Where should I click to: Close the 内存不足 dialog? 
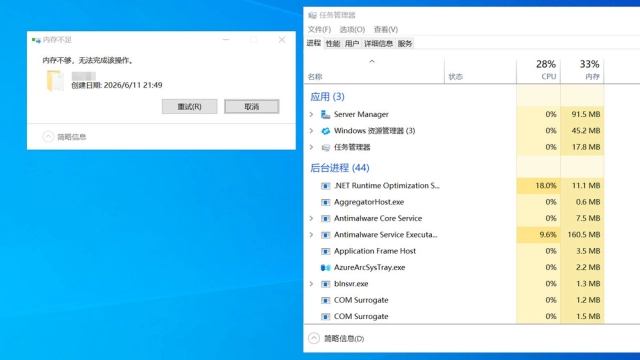tap(282, 40)
